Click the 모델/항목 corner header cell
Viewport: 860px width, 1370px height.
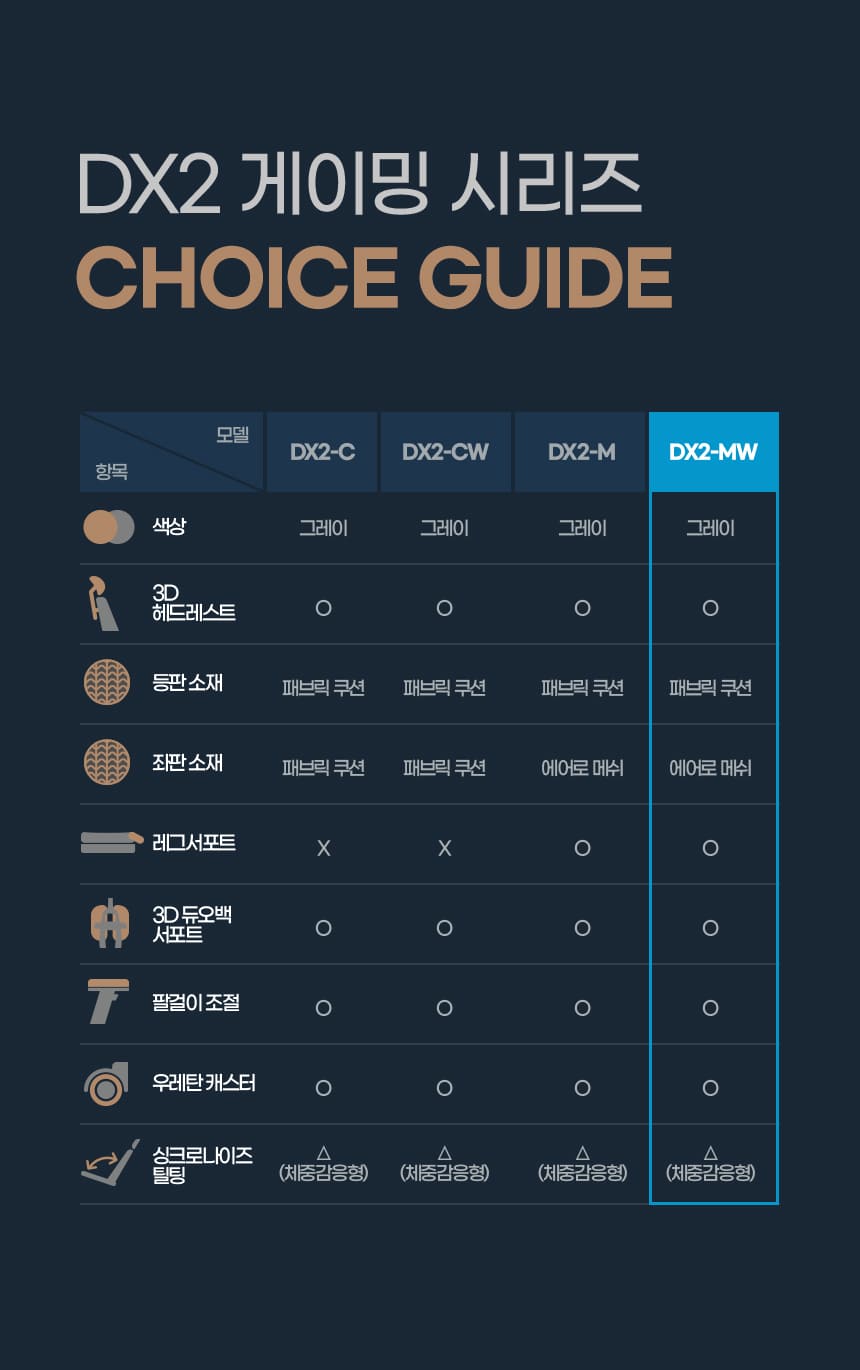pos(172,452)
